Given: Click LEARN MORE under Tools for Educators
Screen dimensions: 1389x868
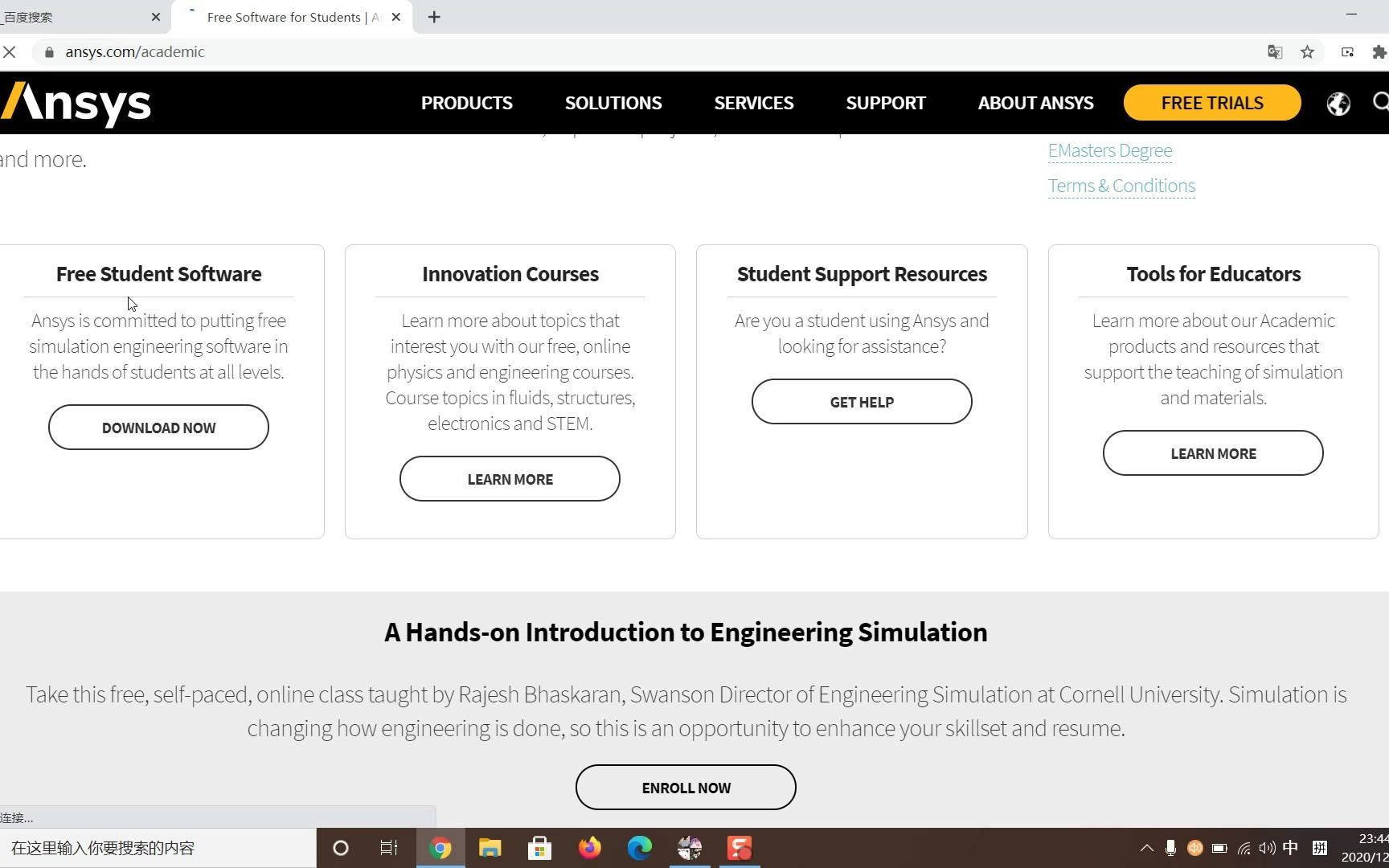Looking at the screenshot, I should click(1213, 453).
